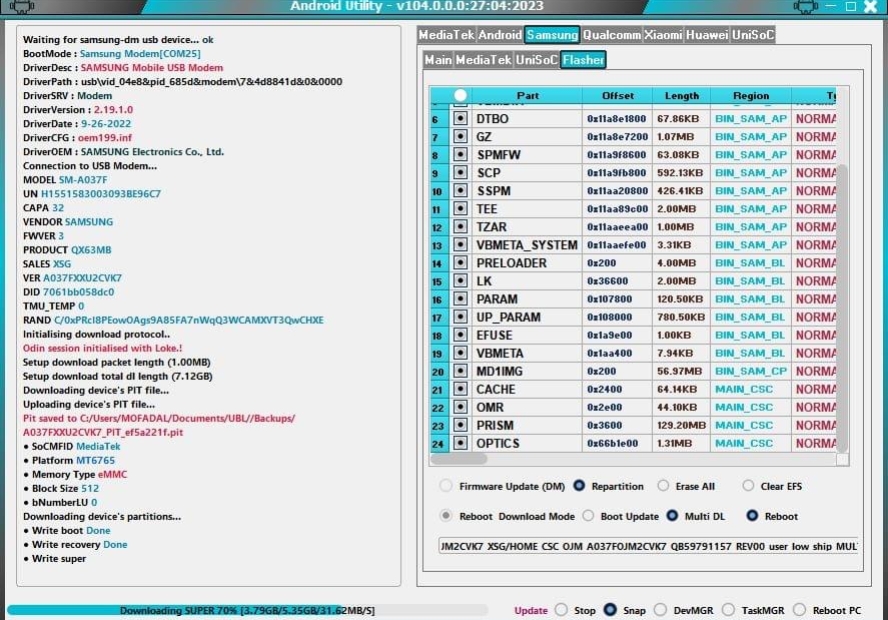This screenshot has height=620, width=888.
Task: Toggle the EFUSE partition checkbox
Action: [x=460, y=335]
